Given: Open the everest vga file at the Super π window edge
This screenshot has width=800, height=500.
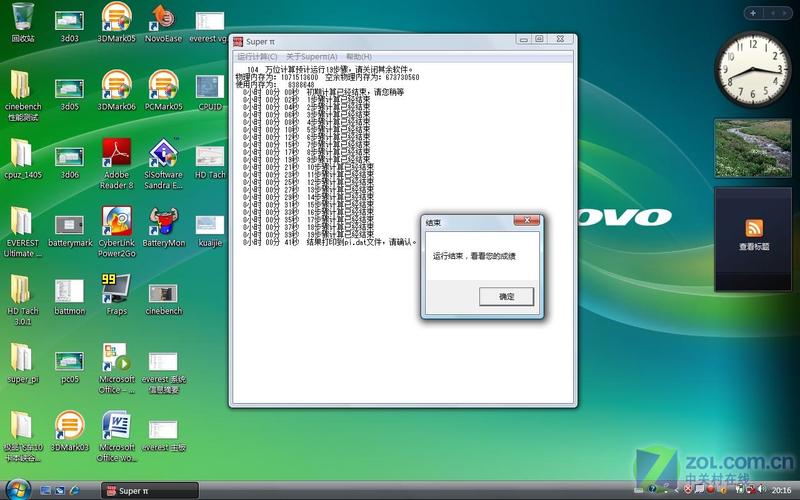Looking at the screenshot, I should [x=208, y=25].
